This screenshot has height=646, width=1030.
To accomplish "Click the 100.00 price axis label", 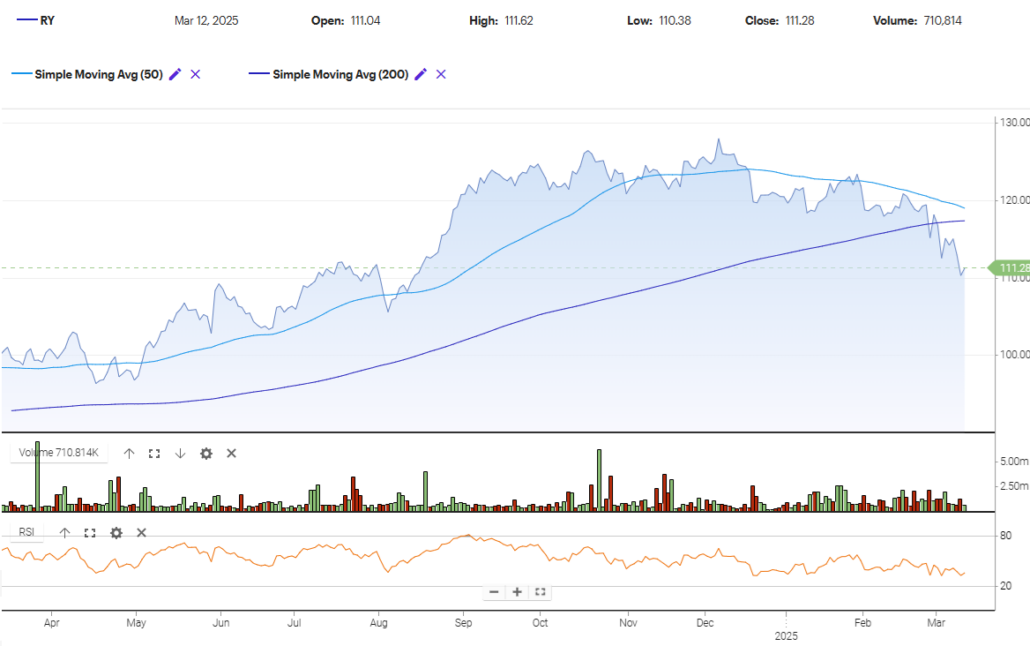I will (x=1014, y=355).
